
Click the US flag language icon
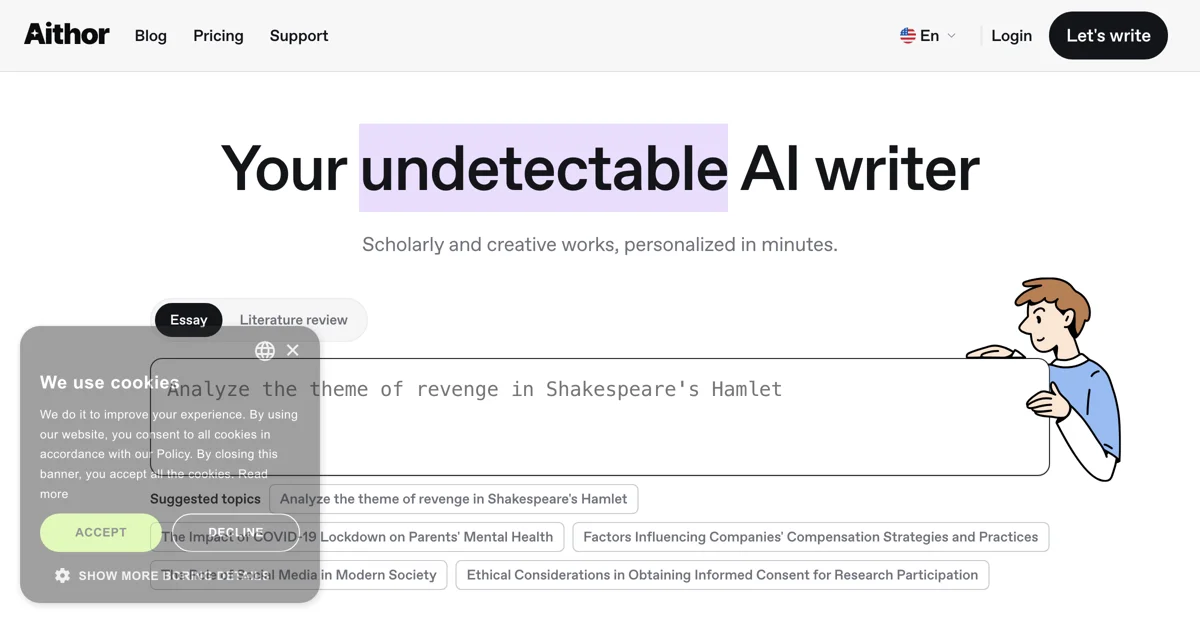908,36
